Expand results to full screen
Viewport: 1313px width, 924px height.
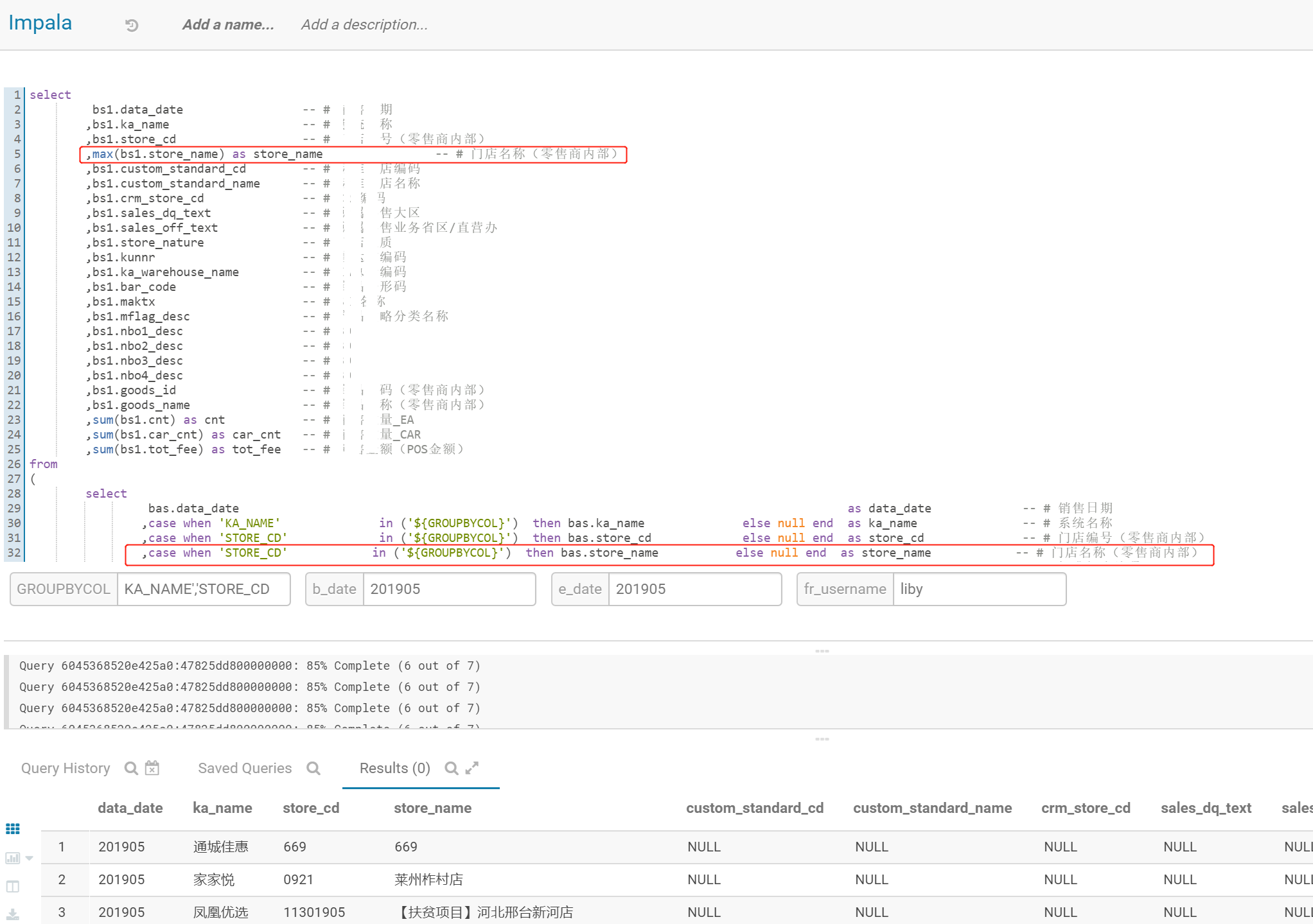(472, 768)
